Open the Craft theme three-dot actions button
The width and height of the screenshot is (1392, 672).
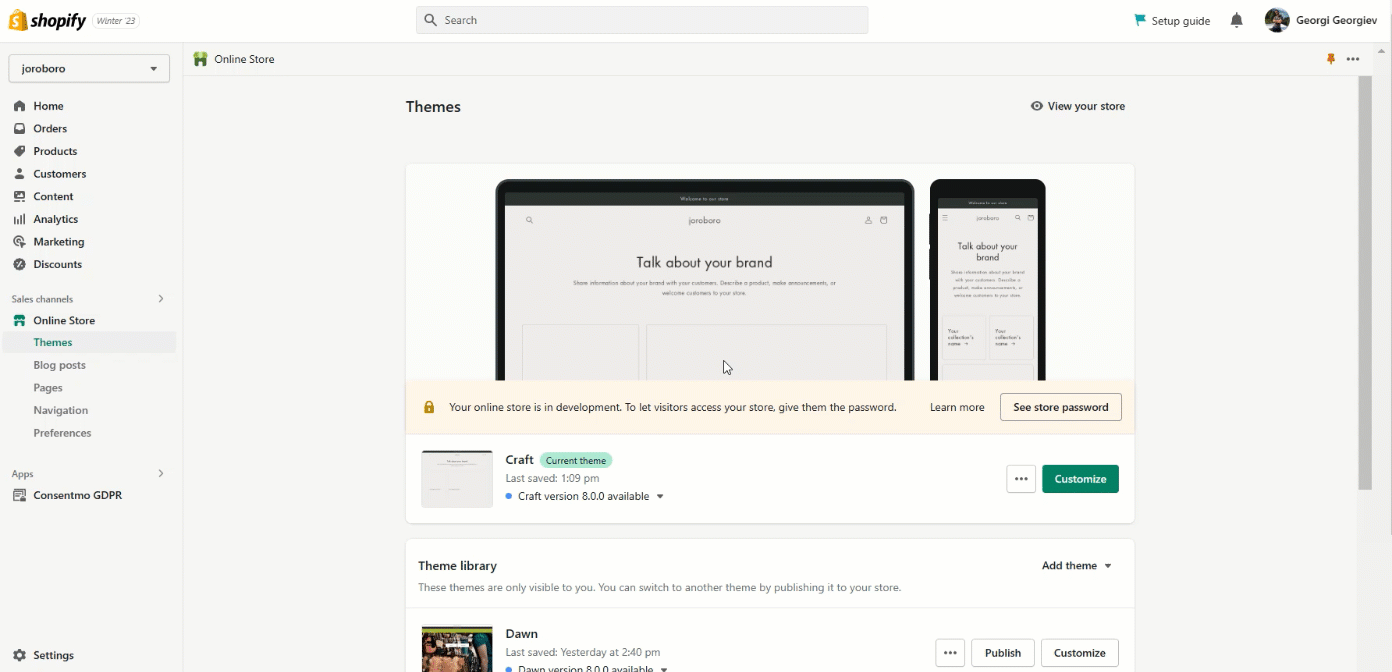pos(1020,479)
